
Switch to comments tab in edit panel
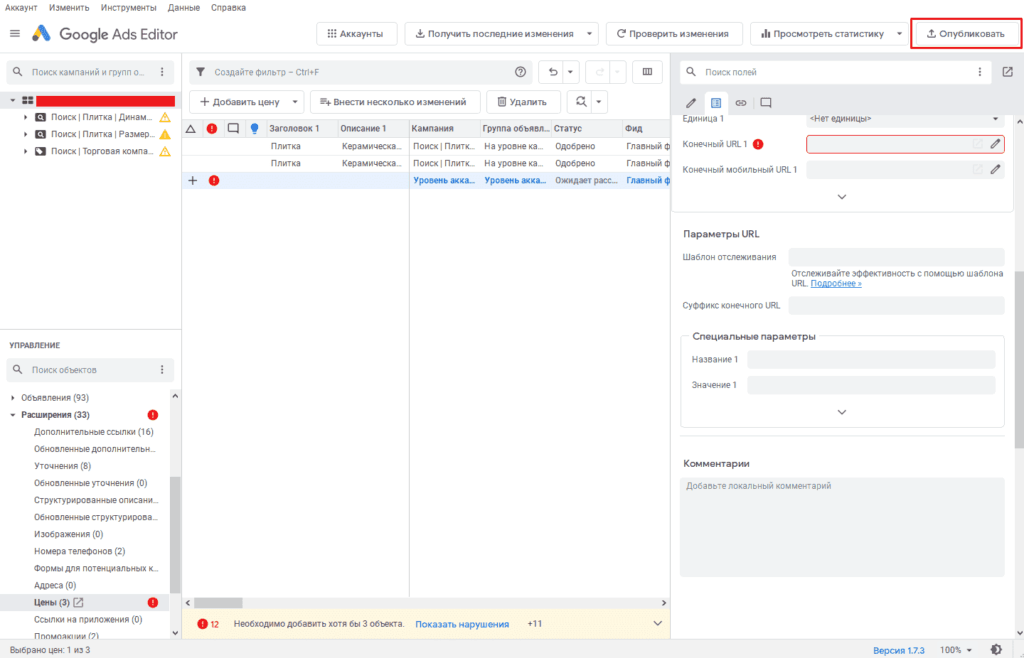coord(765,102)
